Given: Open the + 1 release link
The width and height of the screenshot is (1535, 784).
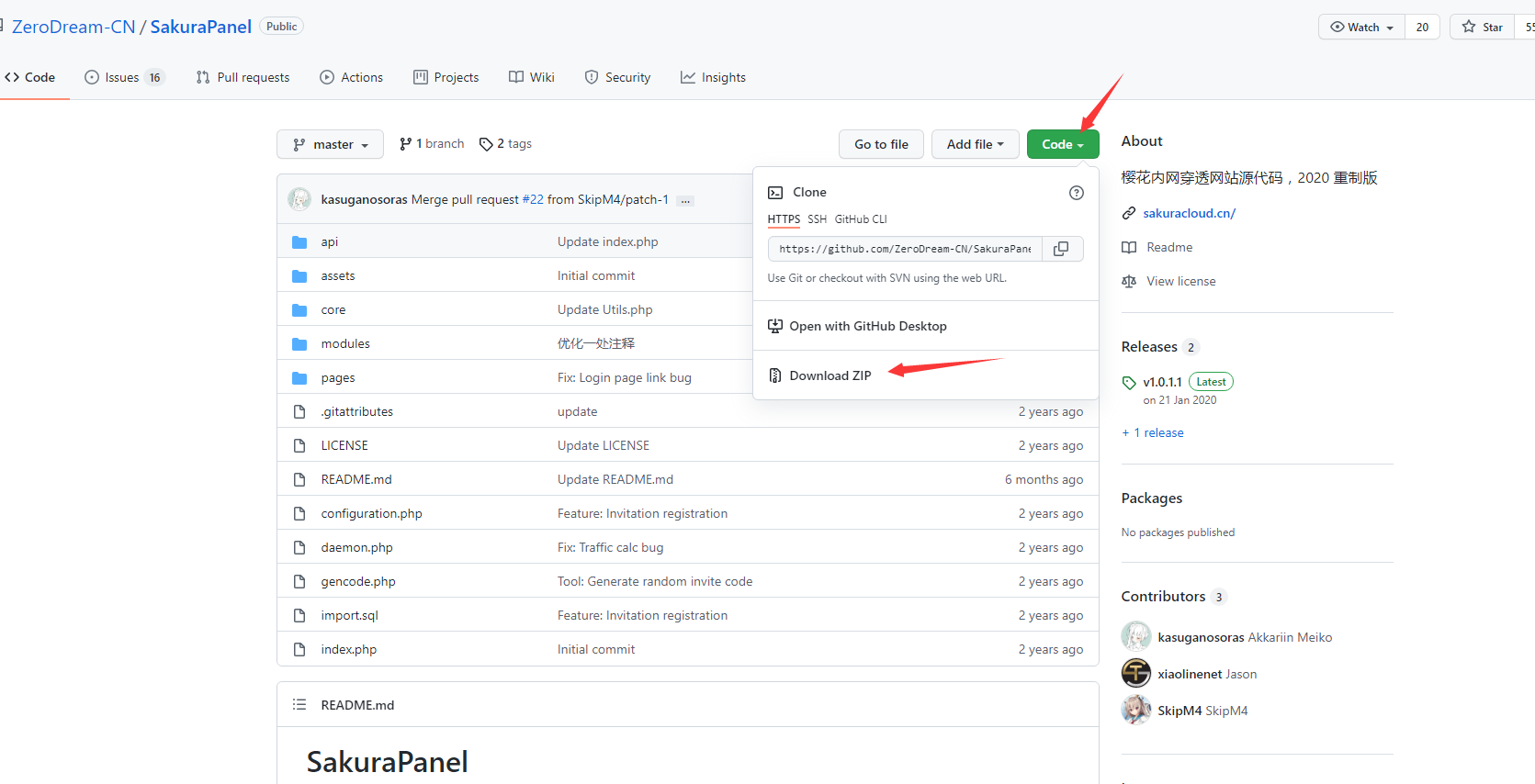Looking at the screenshot, I should 1153,433.
